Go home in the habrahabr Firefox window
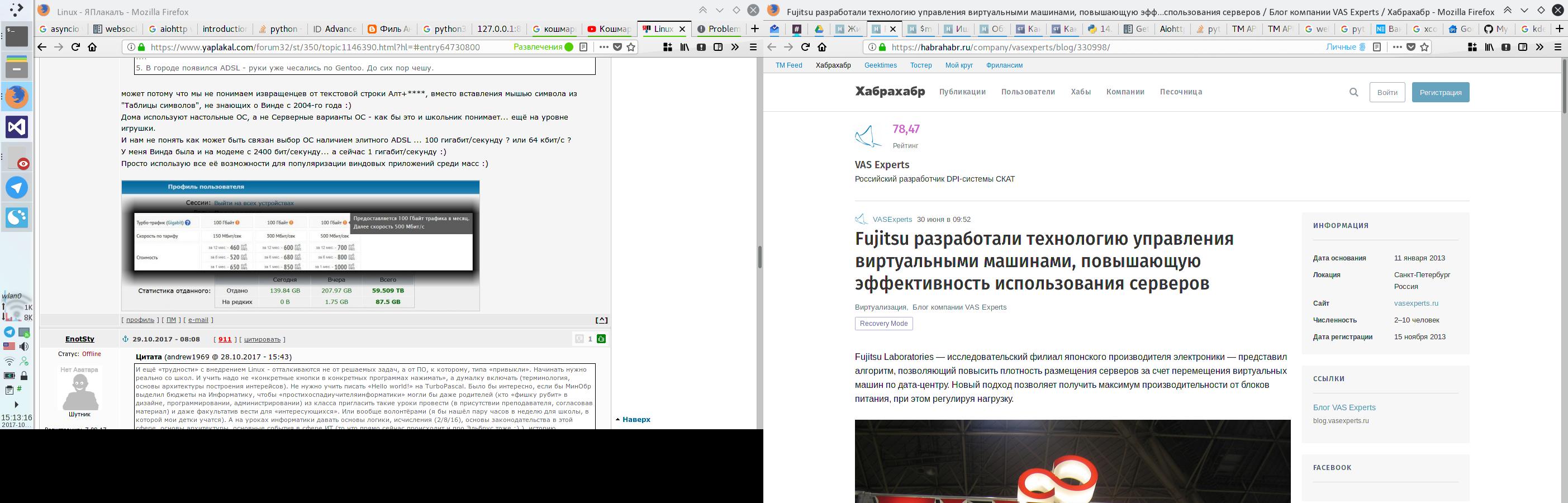Viewport: 1568px width, 503px height. pyautogui.click(x=823, y=47)
